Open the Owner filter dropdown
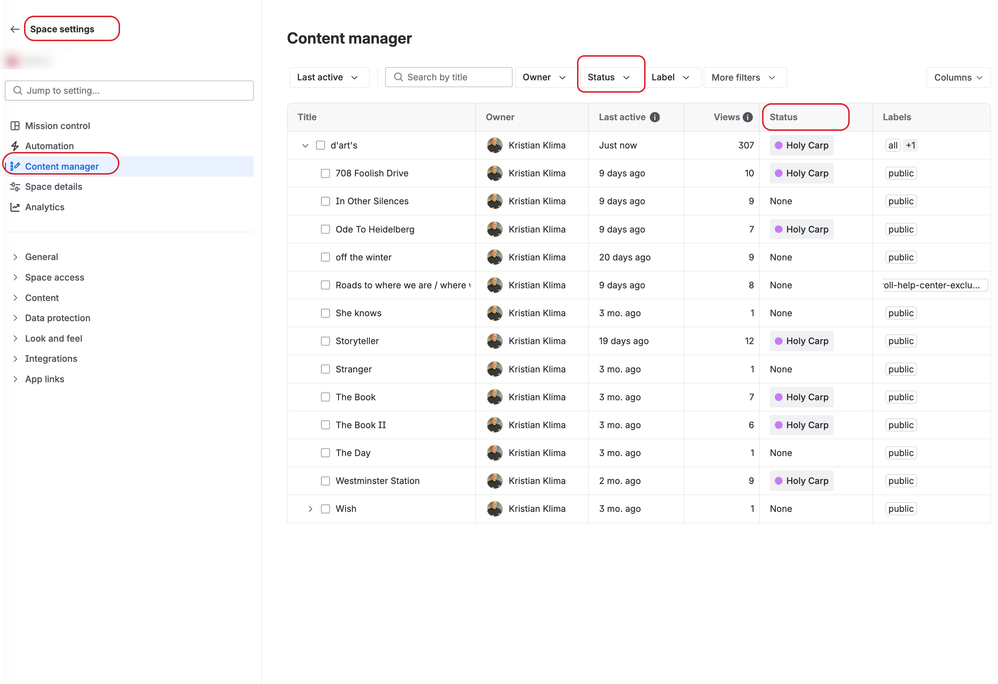This screenshot has width=998, height=684. [544, 77]
